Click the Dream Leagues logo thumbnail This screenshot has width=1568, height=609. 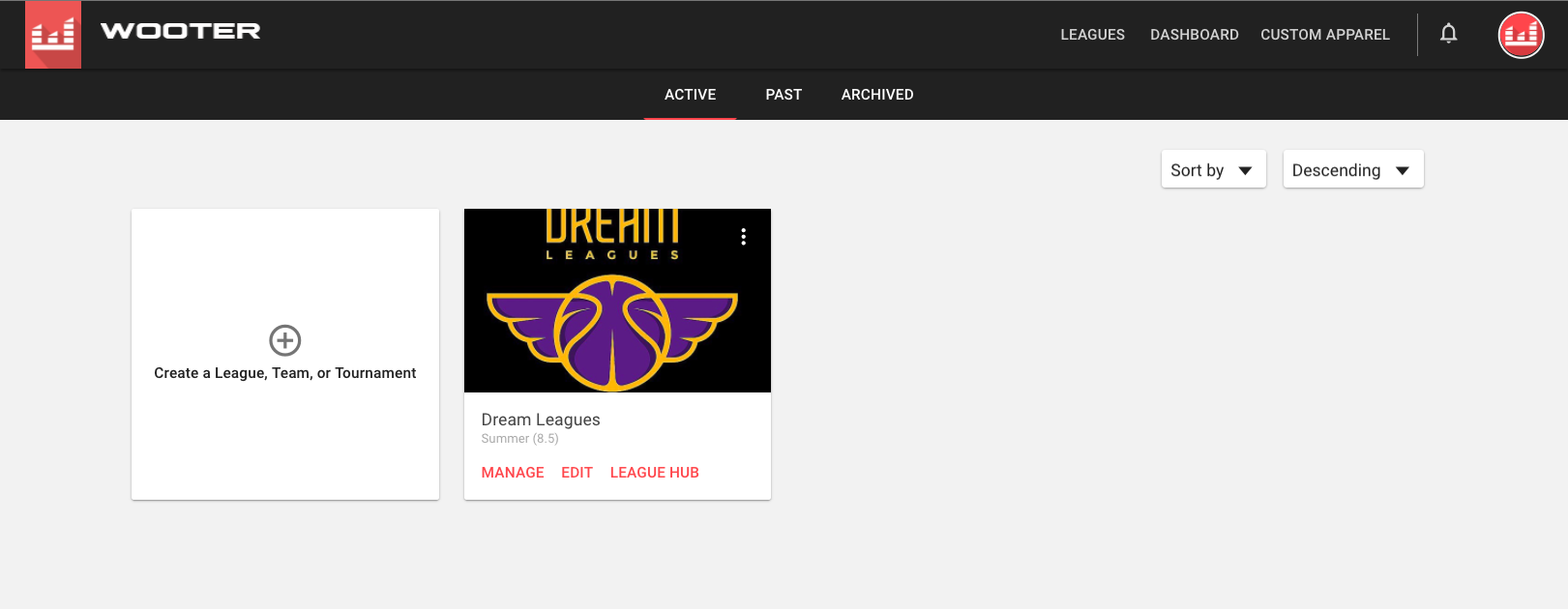tap(617, 301)
